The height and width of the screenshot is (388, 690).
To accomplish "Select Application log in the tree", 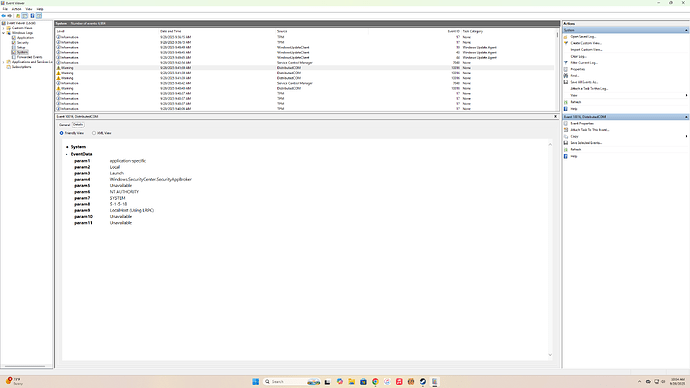I will click(25, 38).
